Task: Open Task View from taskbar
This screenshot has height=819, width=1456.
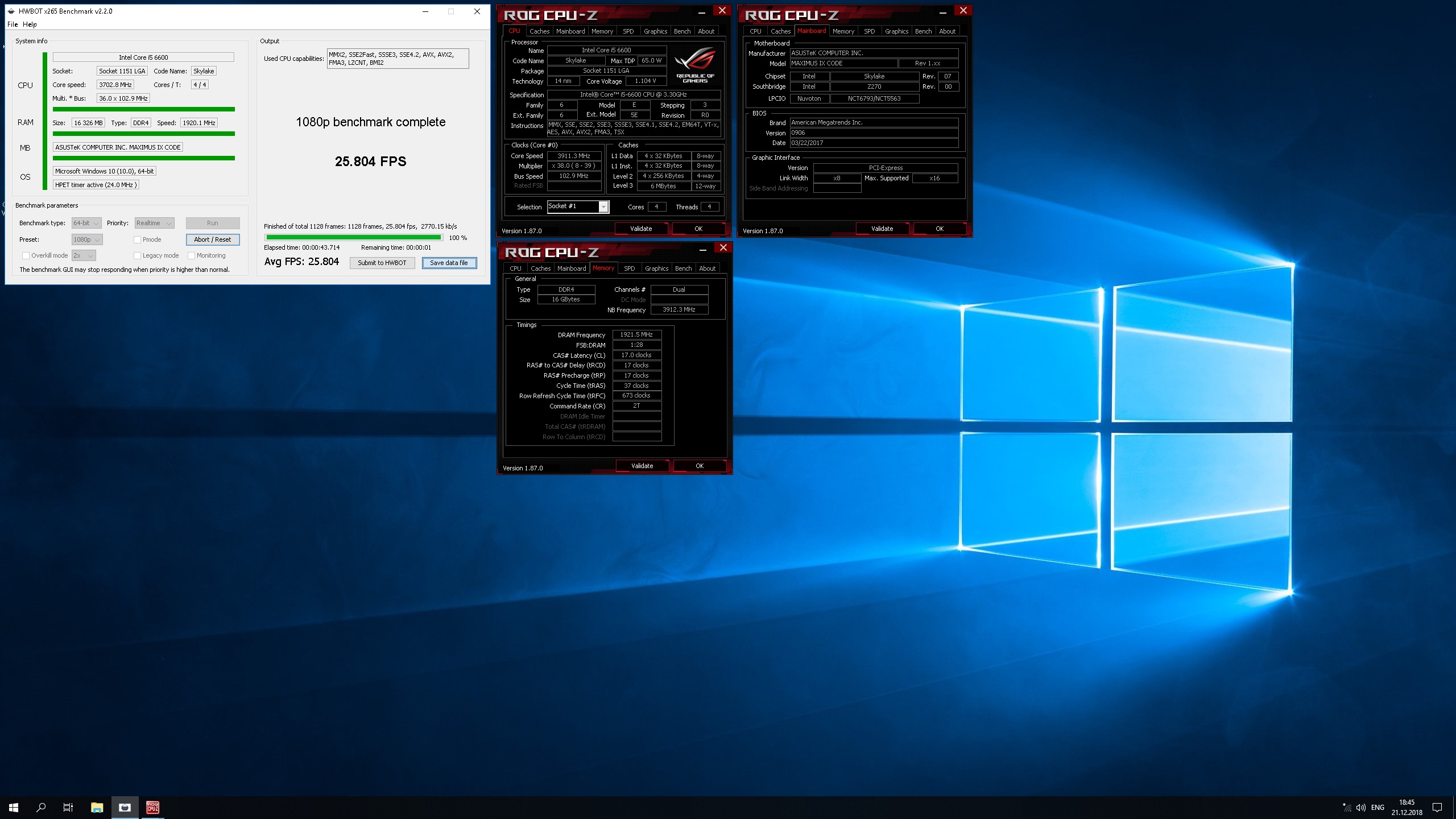Action: [x=68, y=807]
